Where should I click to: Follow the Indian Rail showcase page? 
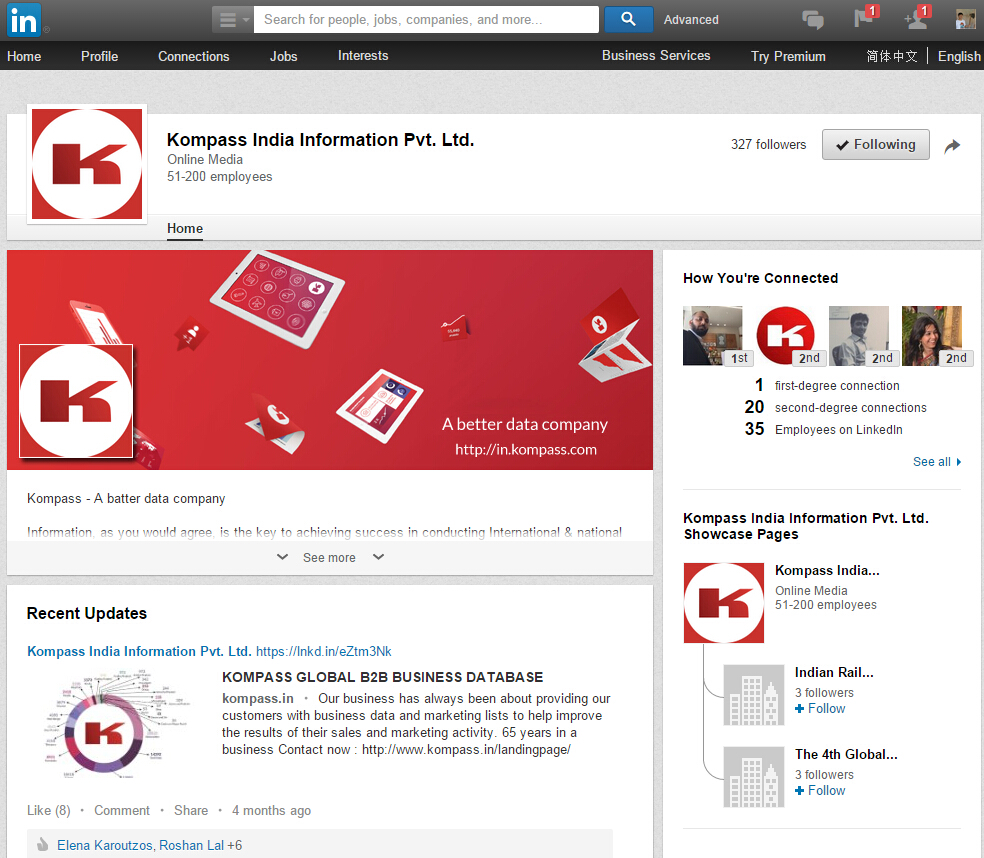(x=819, y=708)
